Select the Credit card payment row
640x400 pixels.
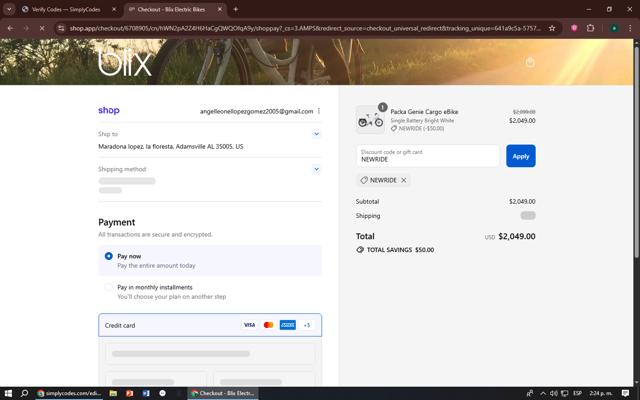(x=210, y=325)
